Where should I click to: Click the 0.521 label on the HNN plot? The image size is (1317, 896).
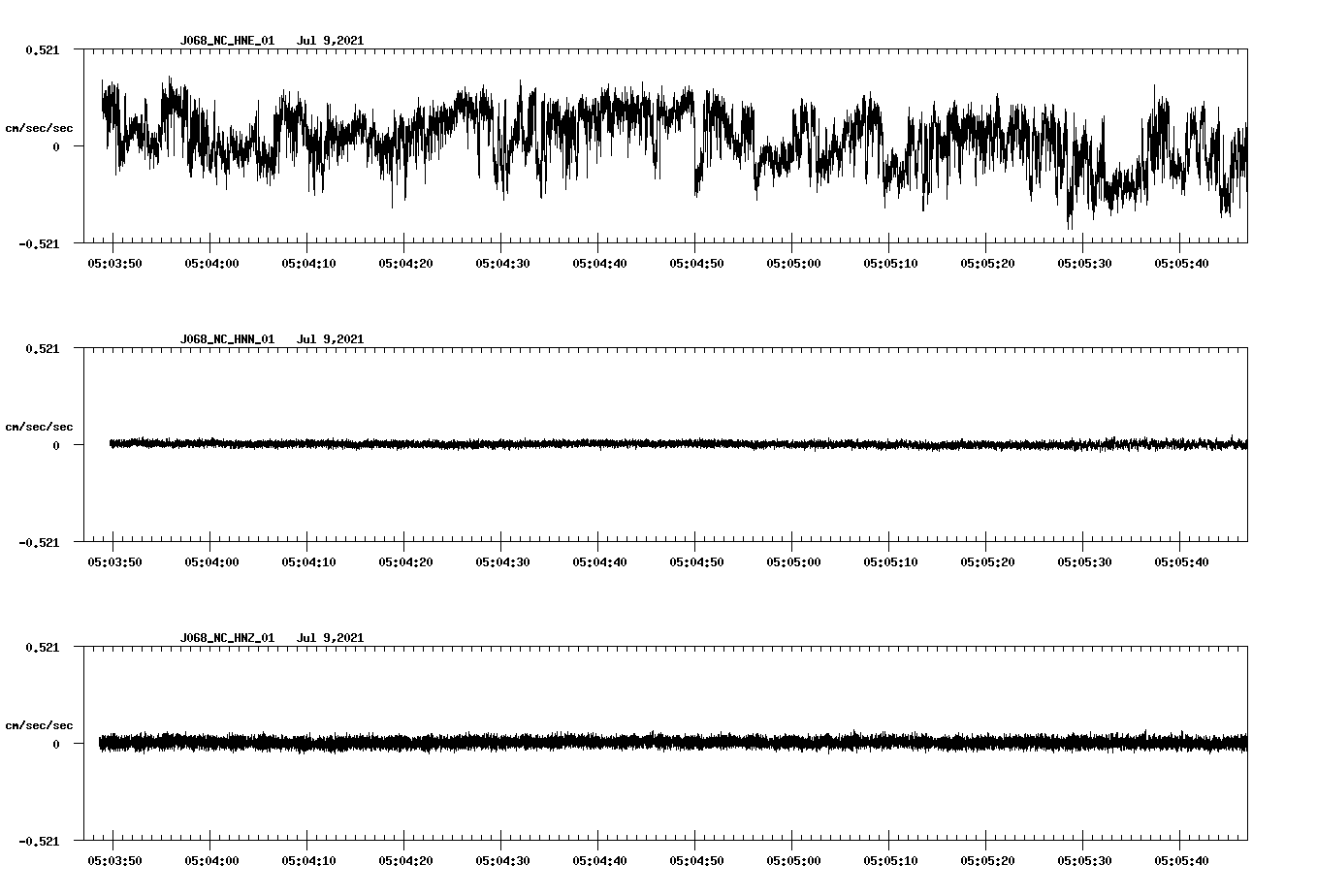coord(42,348)
